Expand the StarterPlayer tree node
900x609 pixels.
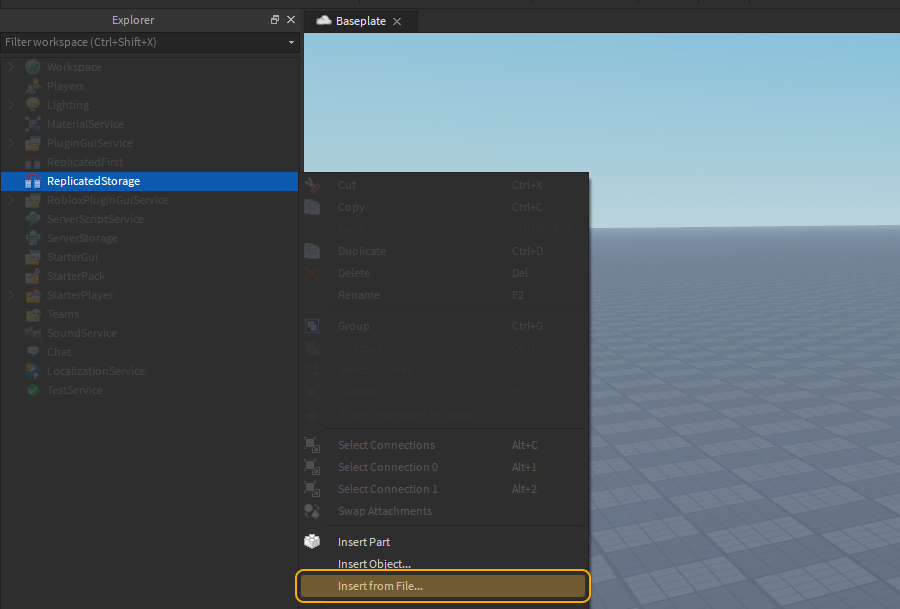click(x=11, y=295)
